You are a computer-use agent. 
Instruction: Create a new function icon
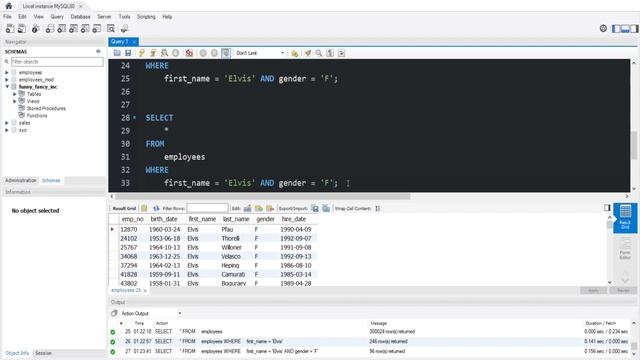97,29
